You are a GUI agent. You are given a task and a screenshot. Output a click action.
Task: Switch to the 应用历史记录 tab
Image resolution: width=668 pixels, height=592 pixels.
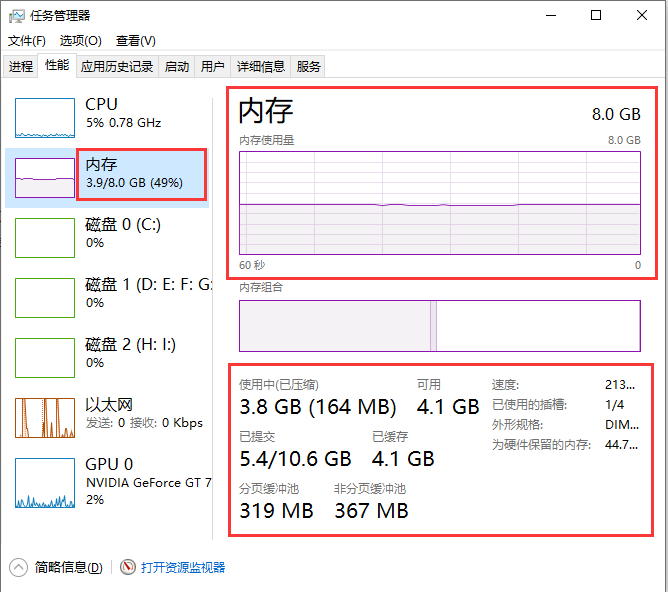coord(117,67)
